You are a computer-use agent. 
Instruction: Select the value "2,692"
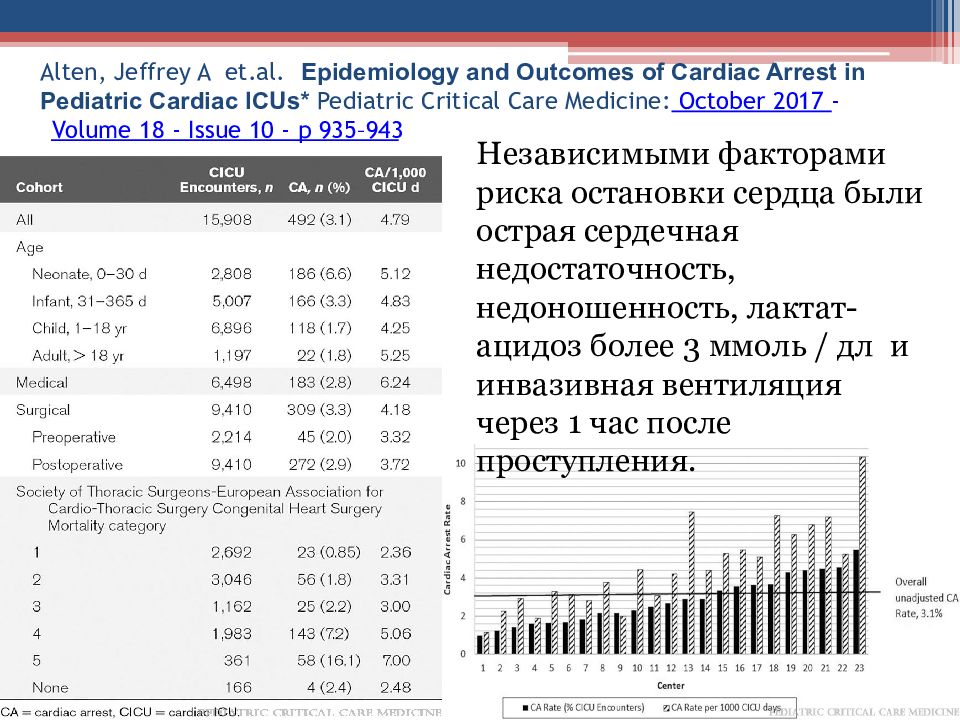(x=231, y=553)
